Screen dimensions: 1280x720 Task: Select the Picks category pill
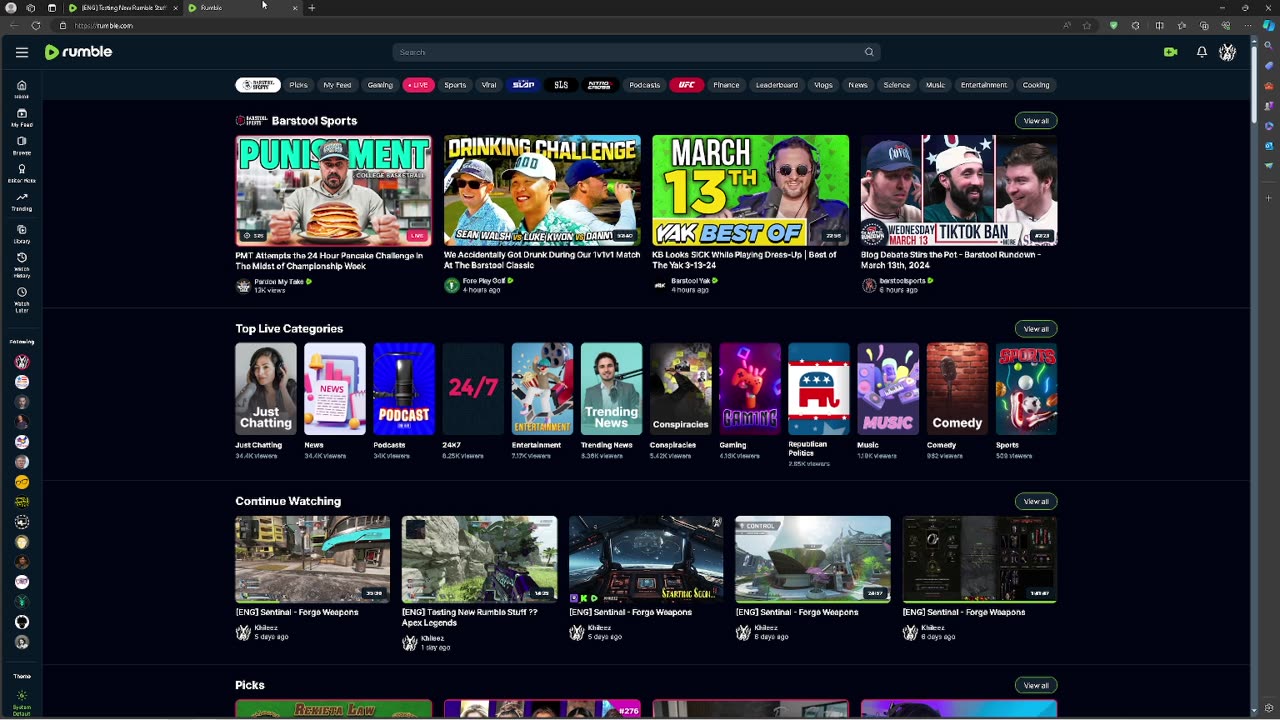(298, 85)
